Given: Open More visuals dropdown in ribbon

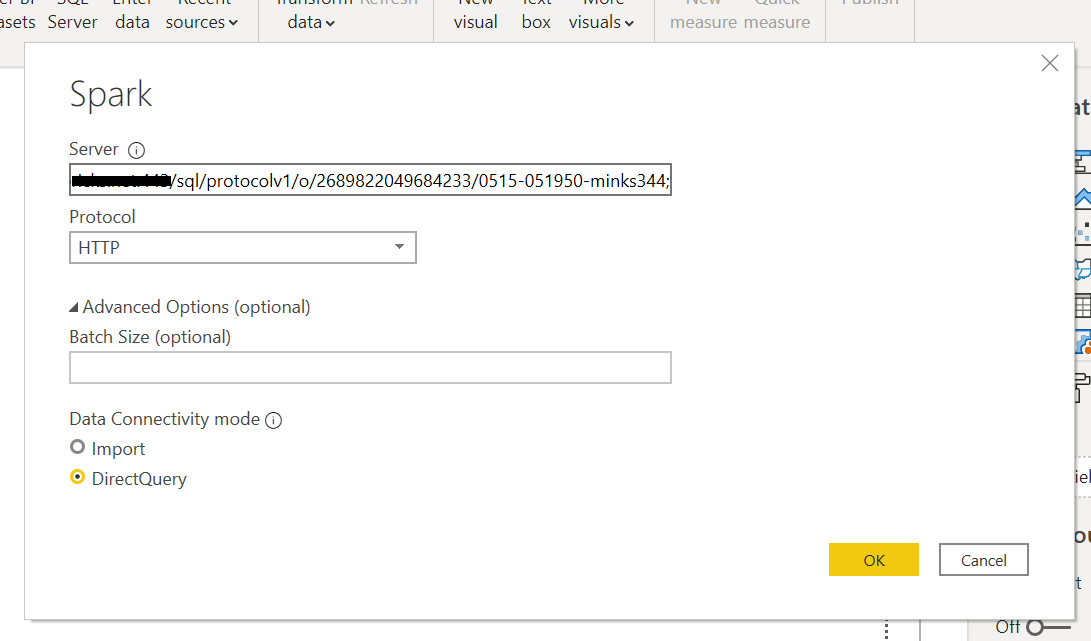Looking at the screenshot, I should (601, 15).
